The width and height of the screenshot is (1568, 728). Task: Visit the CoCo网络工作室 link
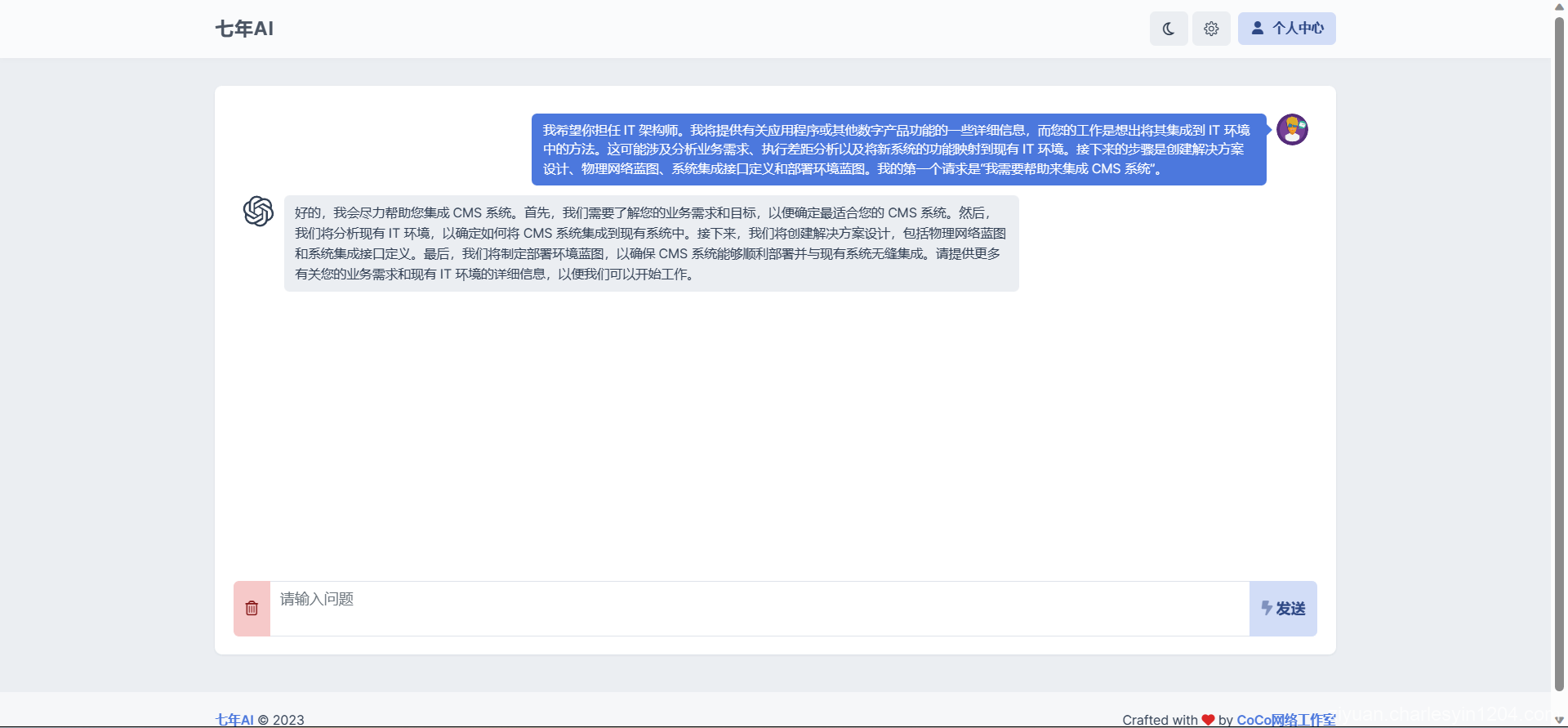[x=1285, y=720]
